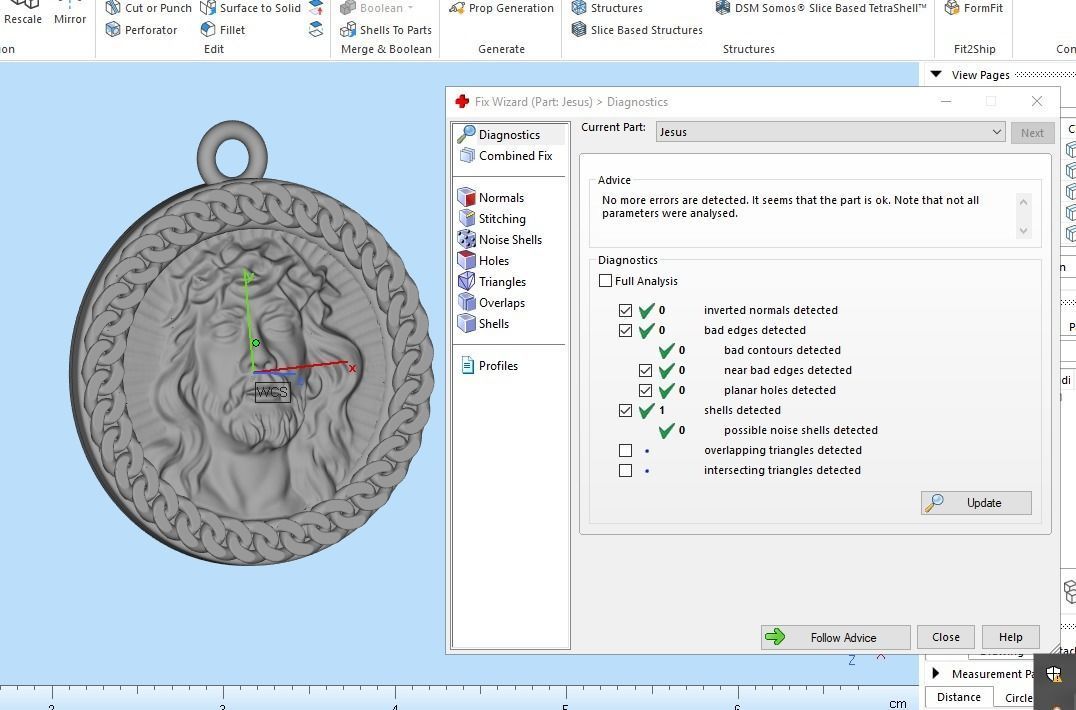Click Follow Advice button

click(x=835, y=637)
